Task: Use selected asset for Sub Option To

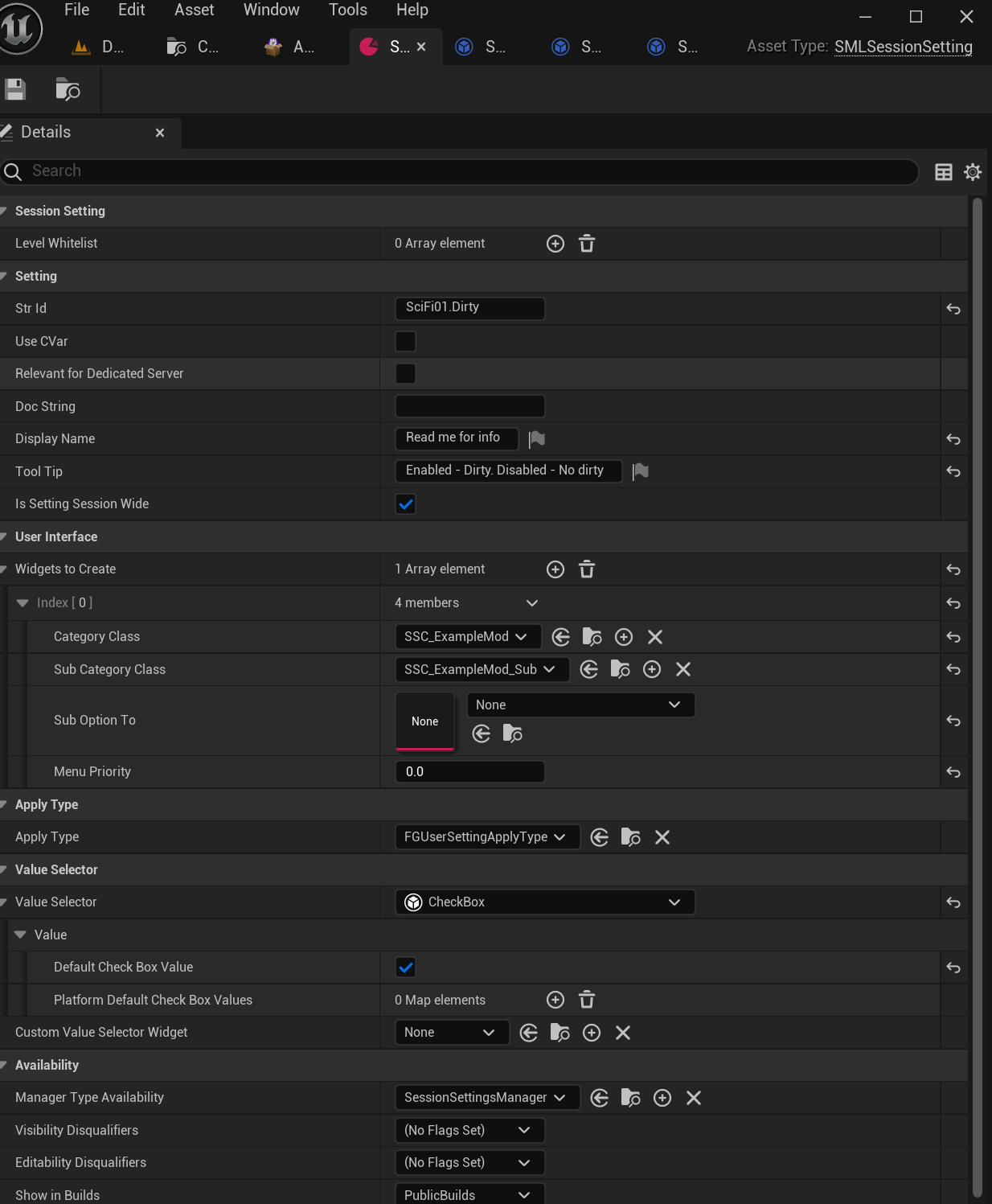Action: click(x=482, y=733)
